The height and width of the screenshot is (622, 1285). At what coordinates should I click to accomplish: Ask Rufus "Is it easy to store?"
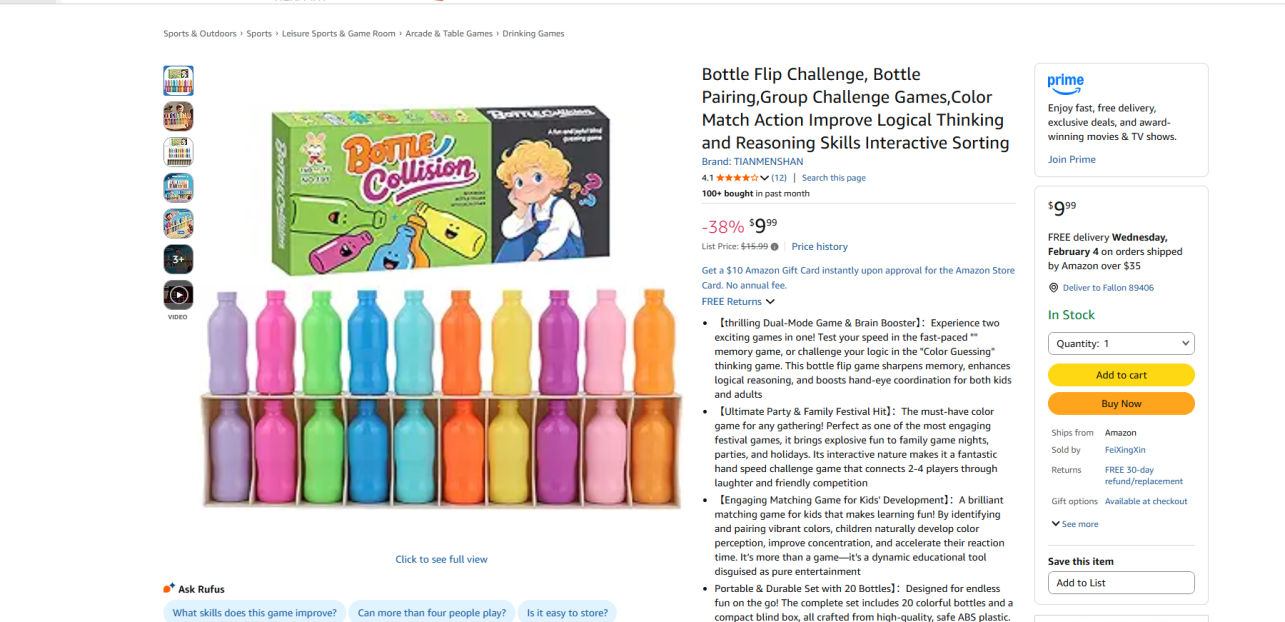[567, 613]
